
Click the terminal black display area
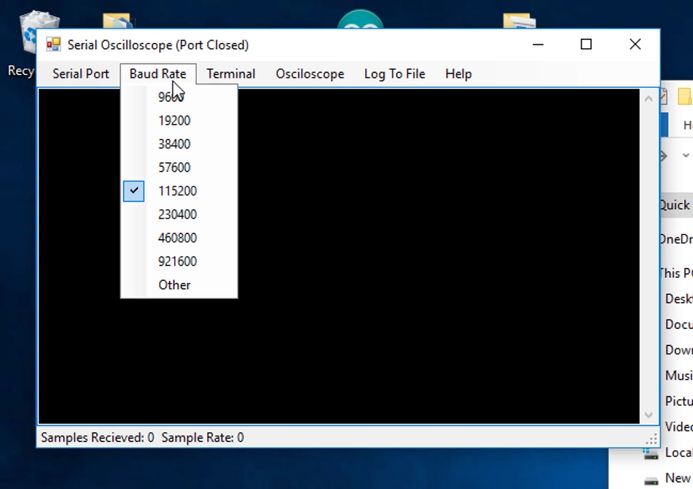pyautogui.click(x=339, y=256)
